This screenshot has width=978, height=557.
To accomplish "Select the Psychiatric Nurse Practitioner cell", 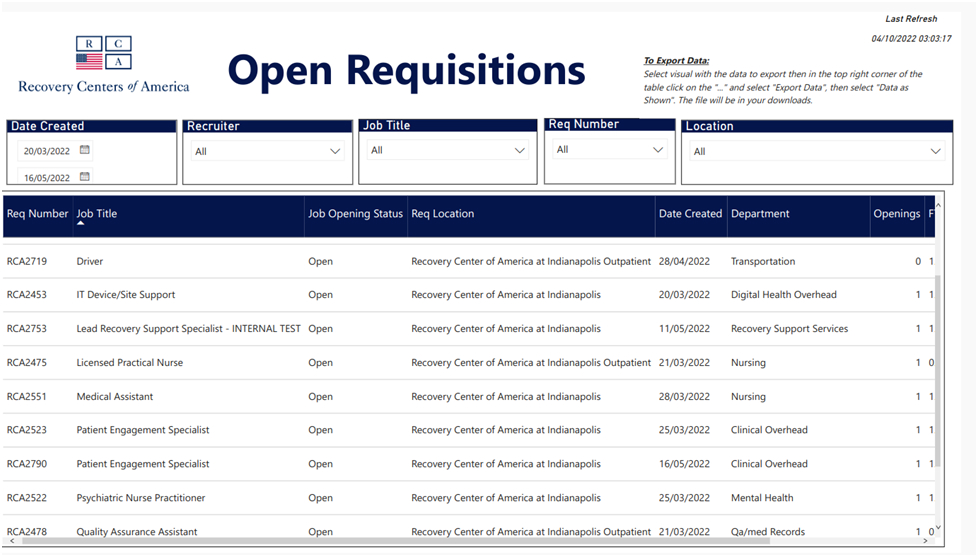I will tap(141, 498).
